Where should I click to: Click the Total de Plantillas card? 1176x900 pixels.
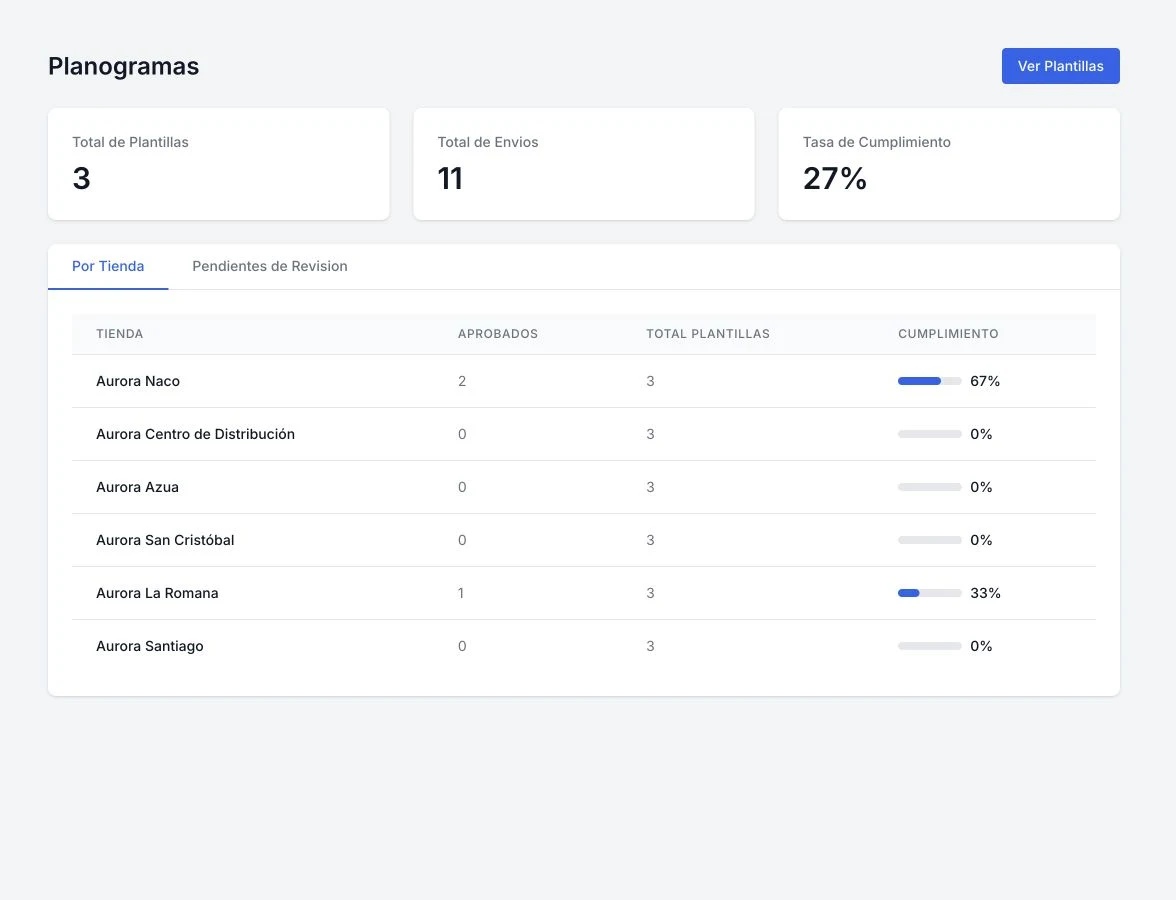point(218,164)
